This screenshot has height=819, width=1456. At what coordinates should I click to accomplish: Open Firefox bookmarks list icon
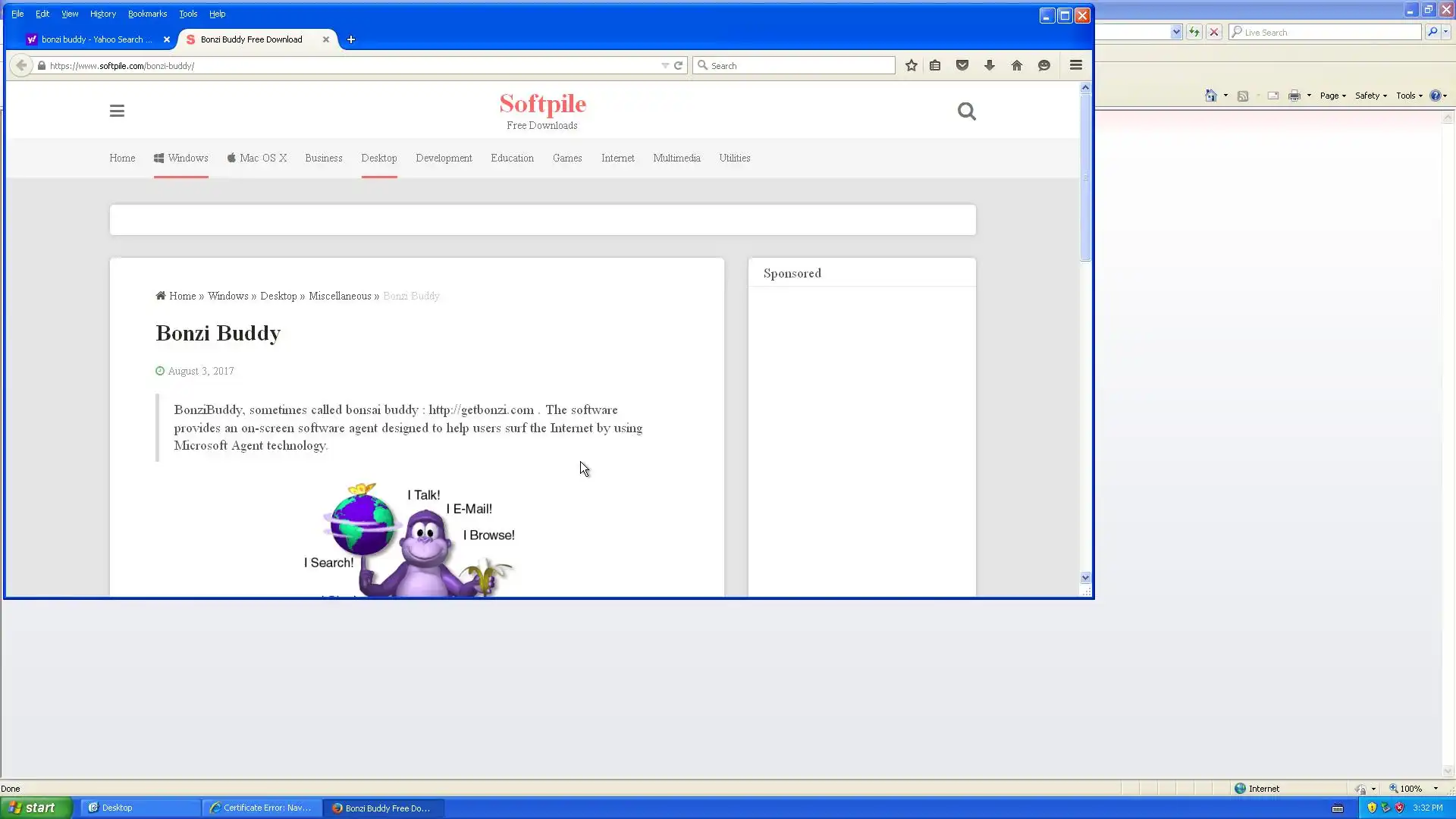[935, 66]
